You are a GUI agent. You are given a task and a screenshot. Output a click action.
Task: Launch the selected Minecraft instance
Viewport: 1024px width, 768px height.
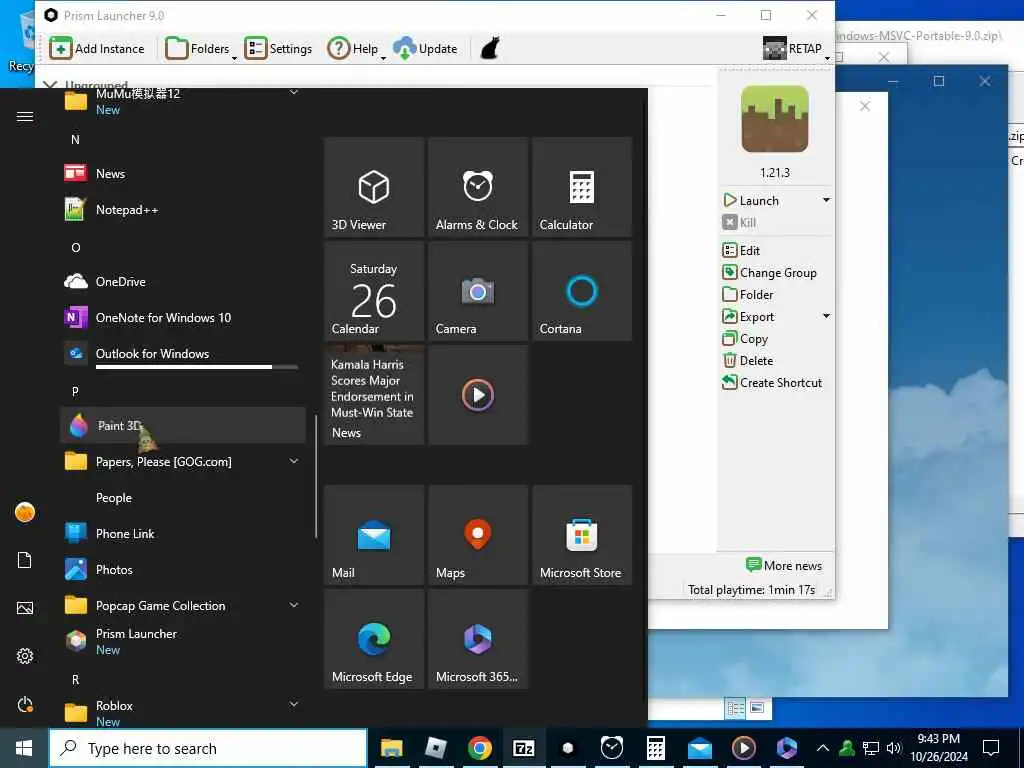(x=752, y=200)
